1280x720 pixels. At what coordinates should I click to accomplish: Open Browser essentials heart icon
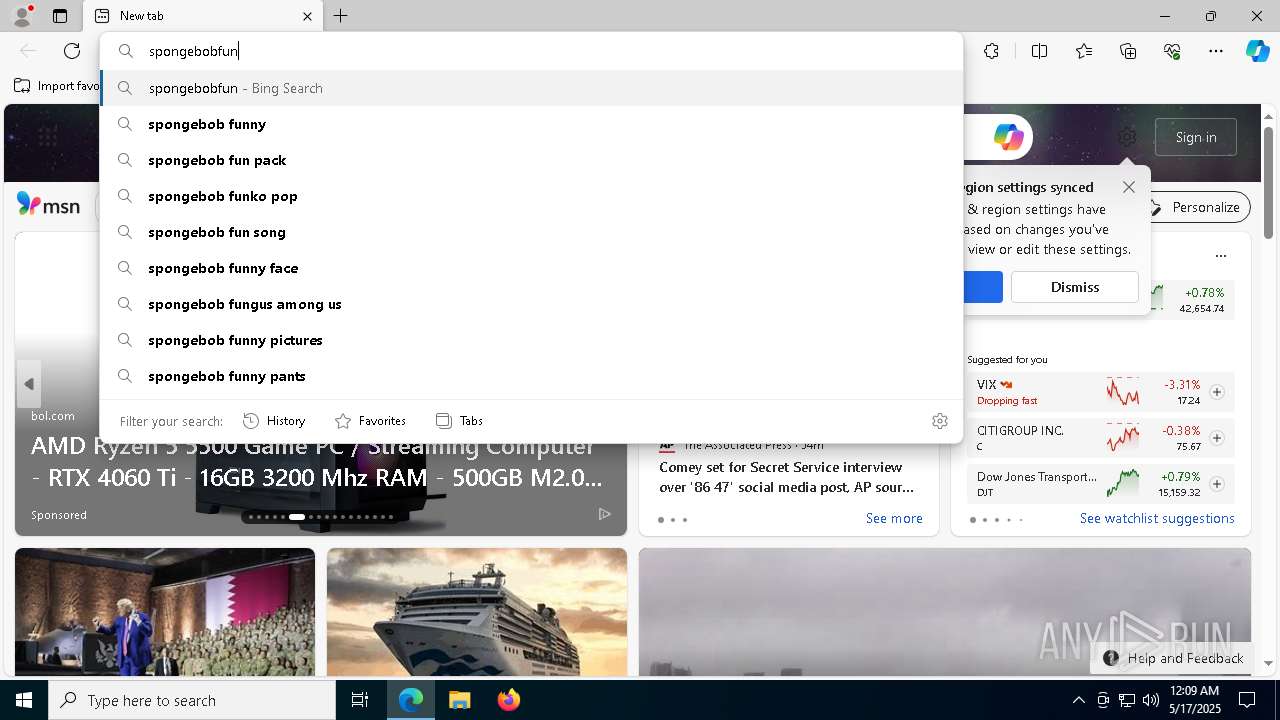(x=1172, y=51)
